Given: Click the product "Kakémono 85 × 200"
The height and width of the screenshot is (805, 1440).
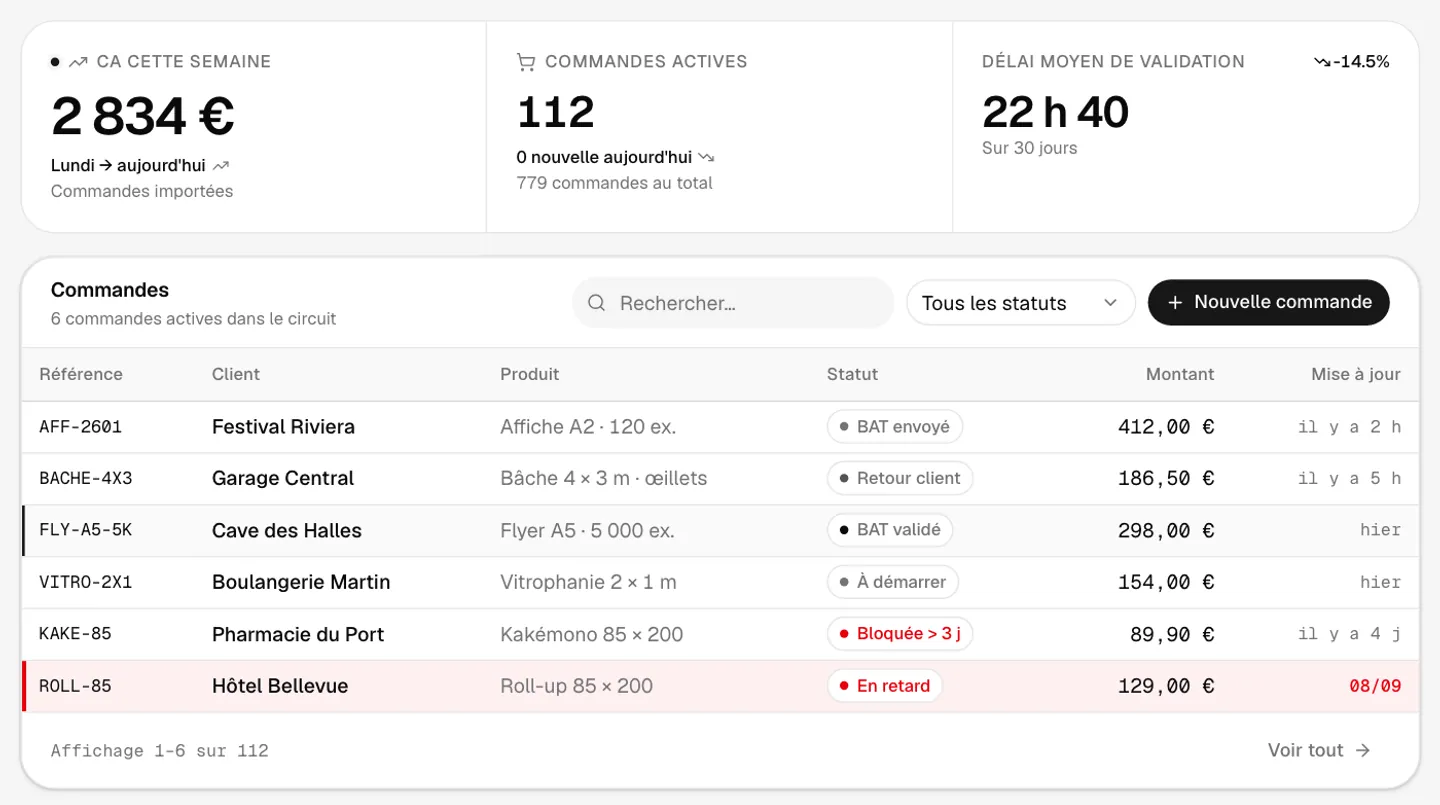Looking at the screenshot, I should (x=592, y=634).
